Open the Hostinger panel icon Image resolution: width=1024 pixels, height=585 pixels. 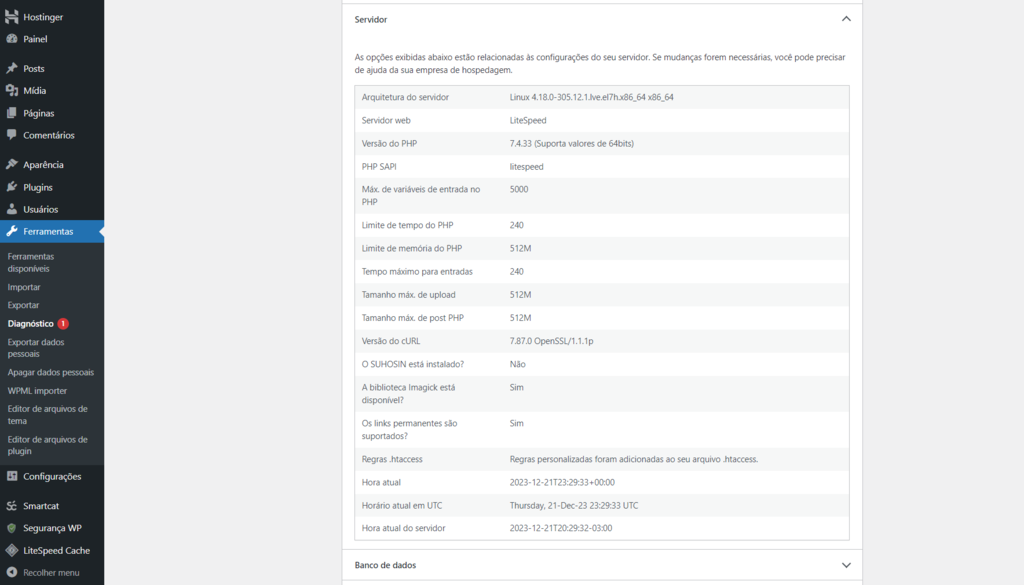pyautogui.click(x=12, y=16)
